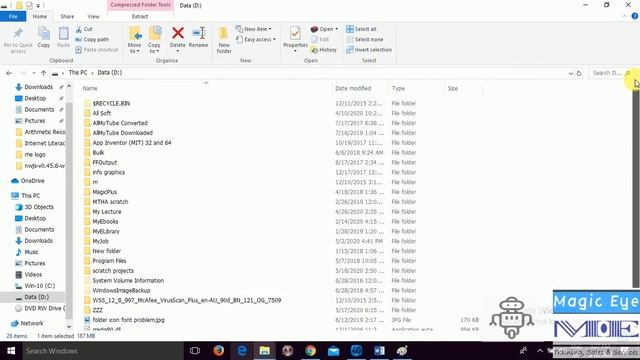Image resolution: width=640 pixels, height=360 pixels.
Task: Open Task View on taskbar
Action: (195, 351)
